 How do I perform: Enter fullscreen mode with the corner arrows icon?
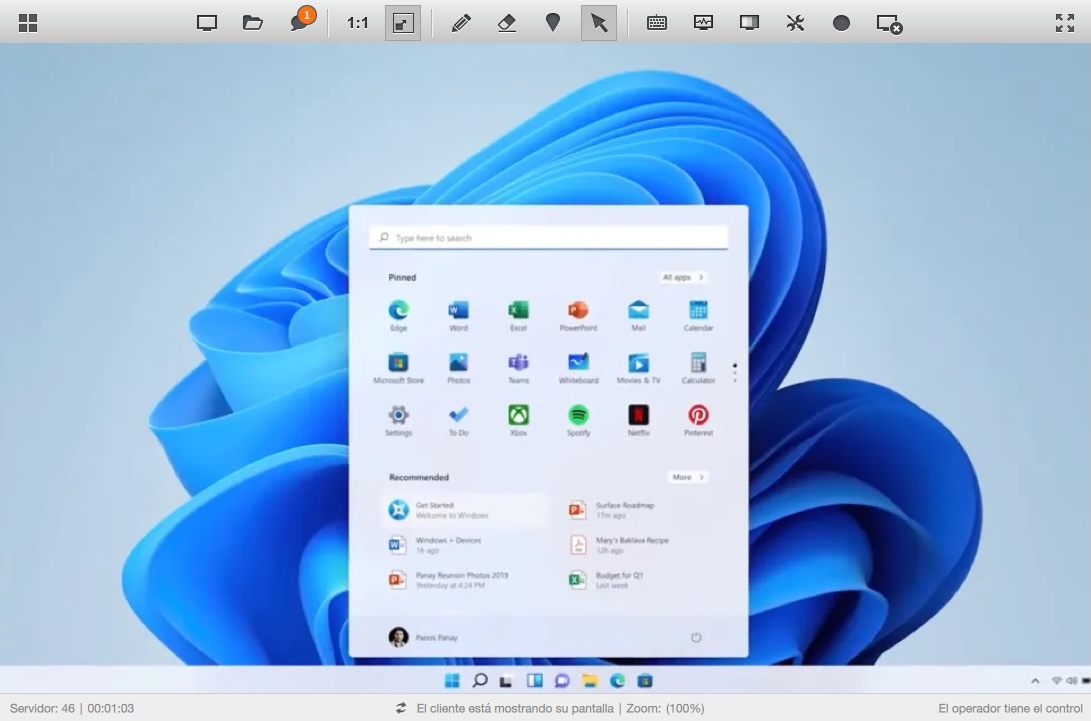tap(1065, 23)
